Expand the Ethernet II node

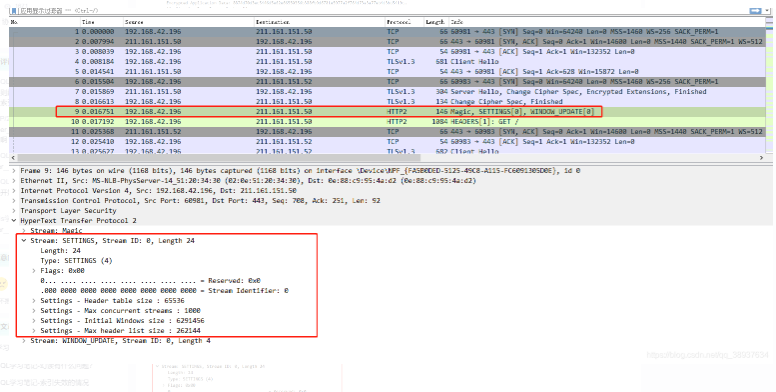point(13,181)
